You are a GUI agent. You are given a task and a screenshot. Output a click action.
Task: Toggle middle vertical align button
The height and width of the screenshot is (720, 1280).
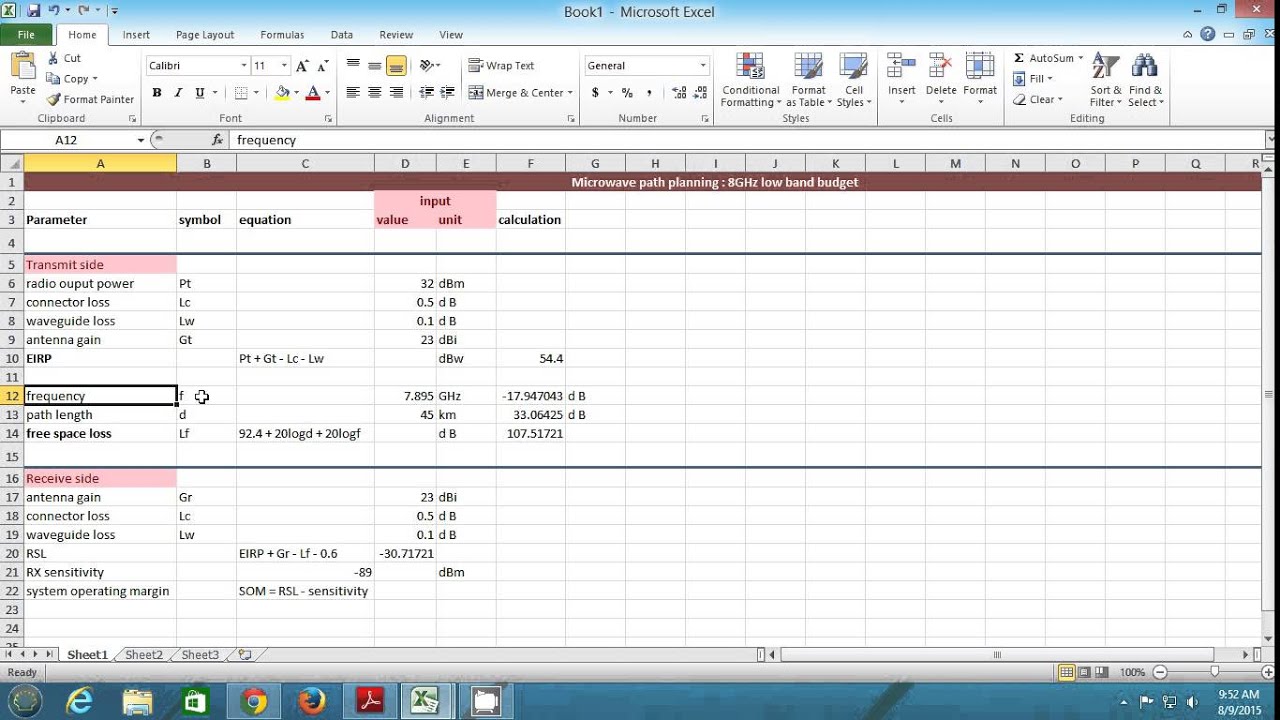(374, 65)
